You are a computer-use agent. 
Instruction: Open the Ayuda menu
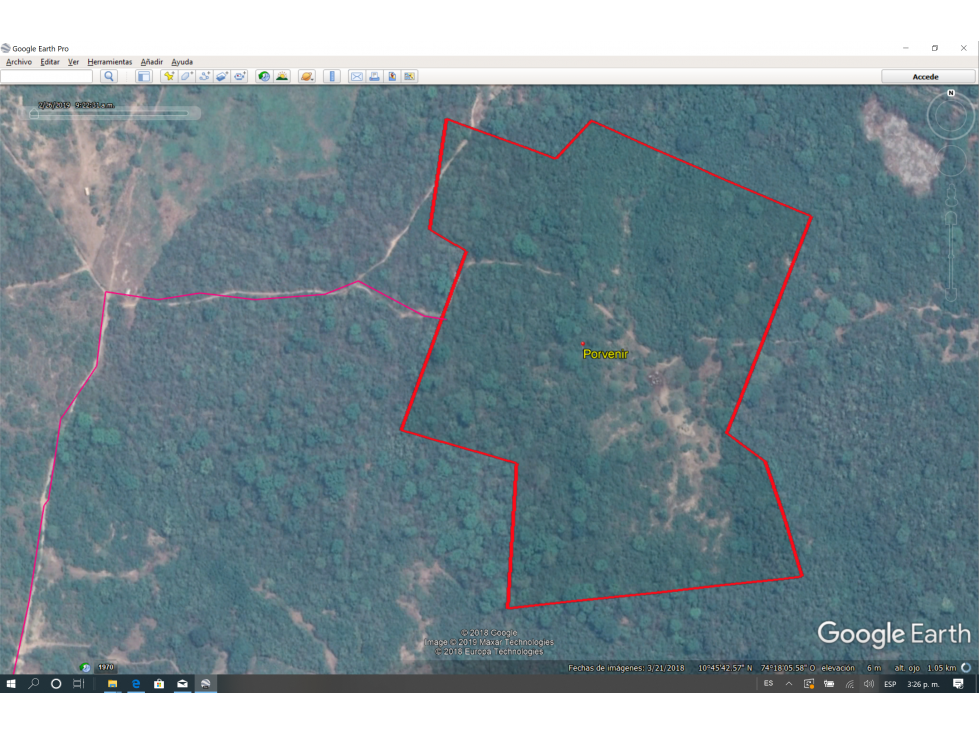pos(182,62)
